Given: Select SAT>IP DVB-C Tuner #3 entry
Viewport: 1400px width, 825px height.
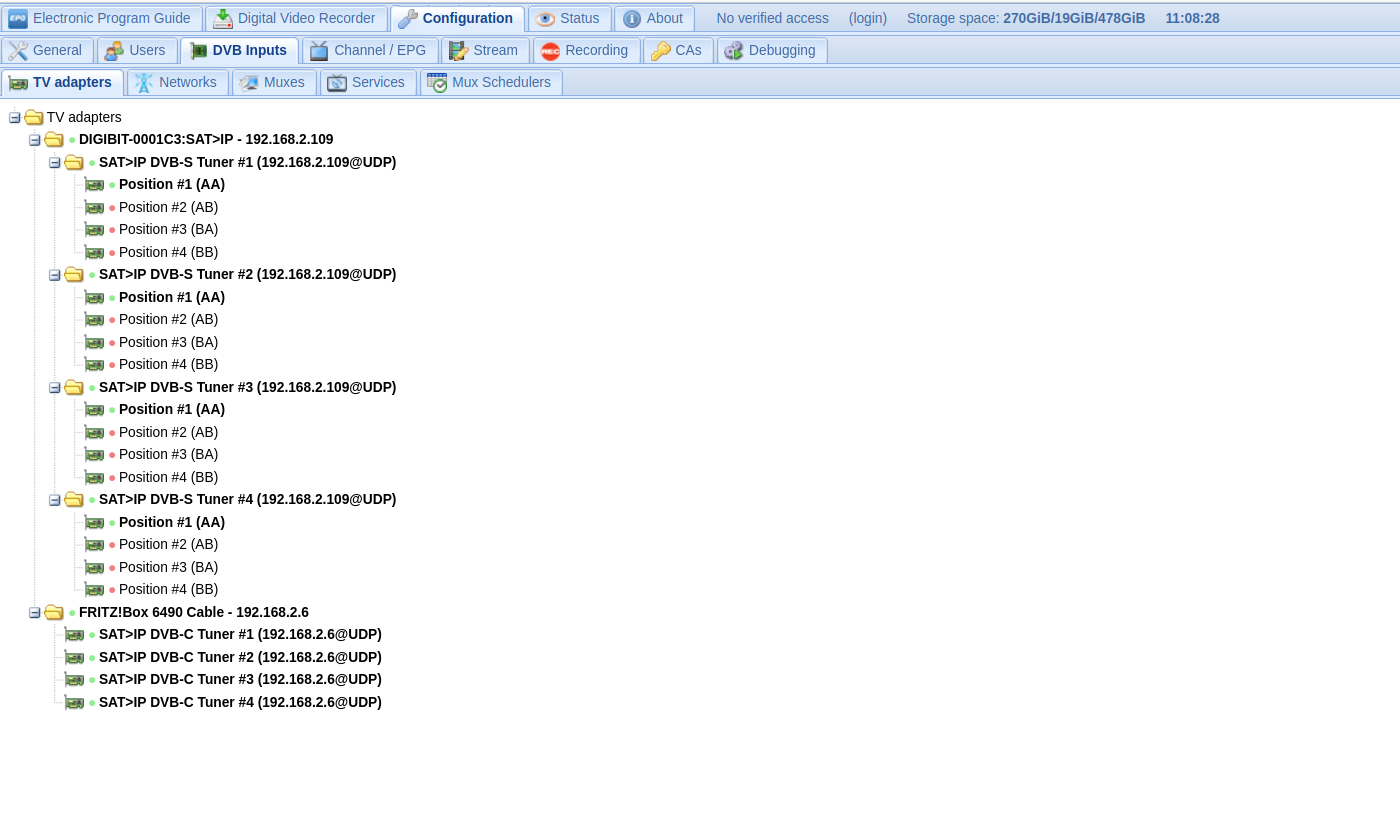Looking at the screenshot, I should pos(240,679).
